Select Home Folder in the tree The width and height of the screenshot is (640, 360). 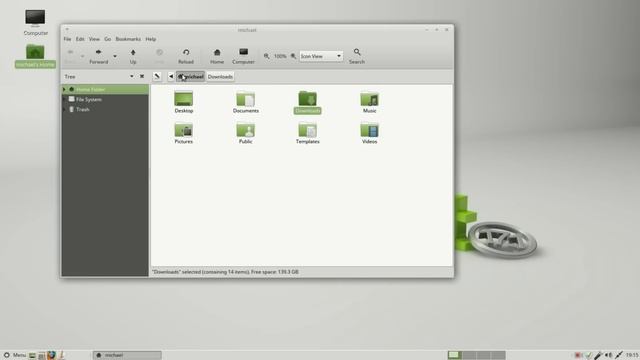coord(105,89)
